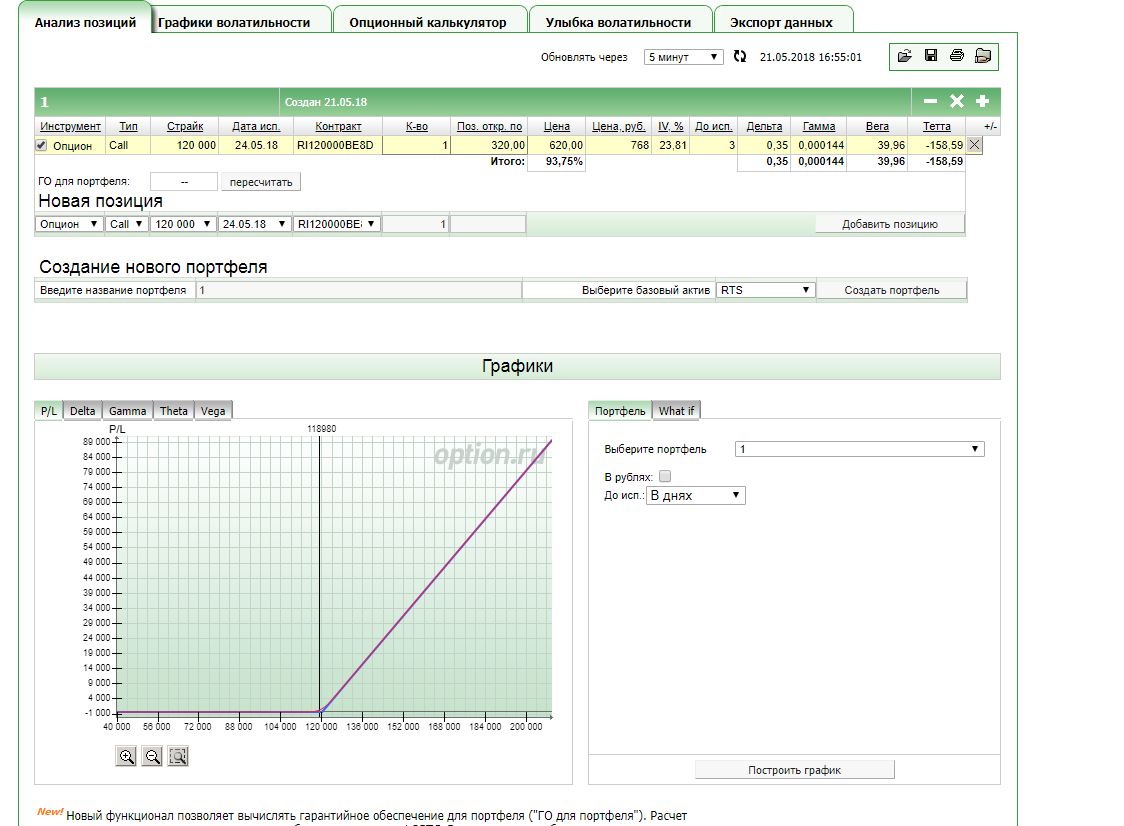
Task: Save portfolio with the floppy disk icon
Action: coord(931,56)
